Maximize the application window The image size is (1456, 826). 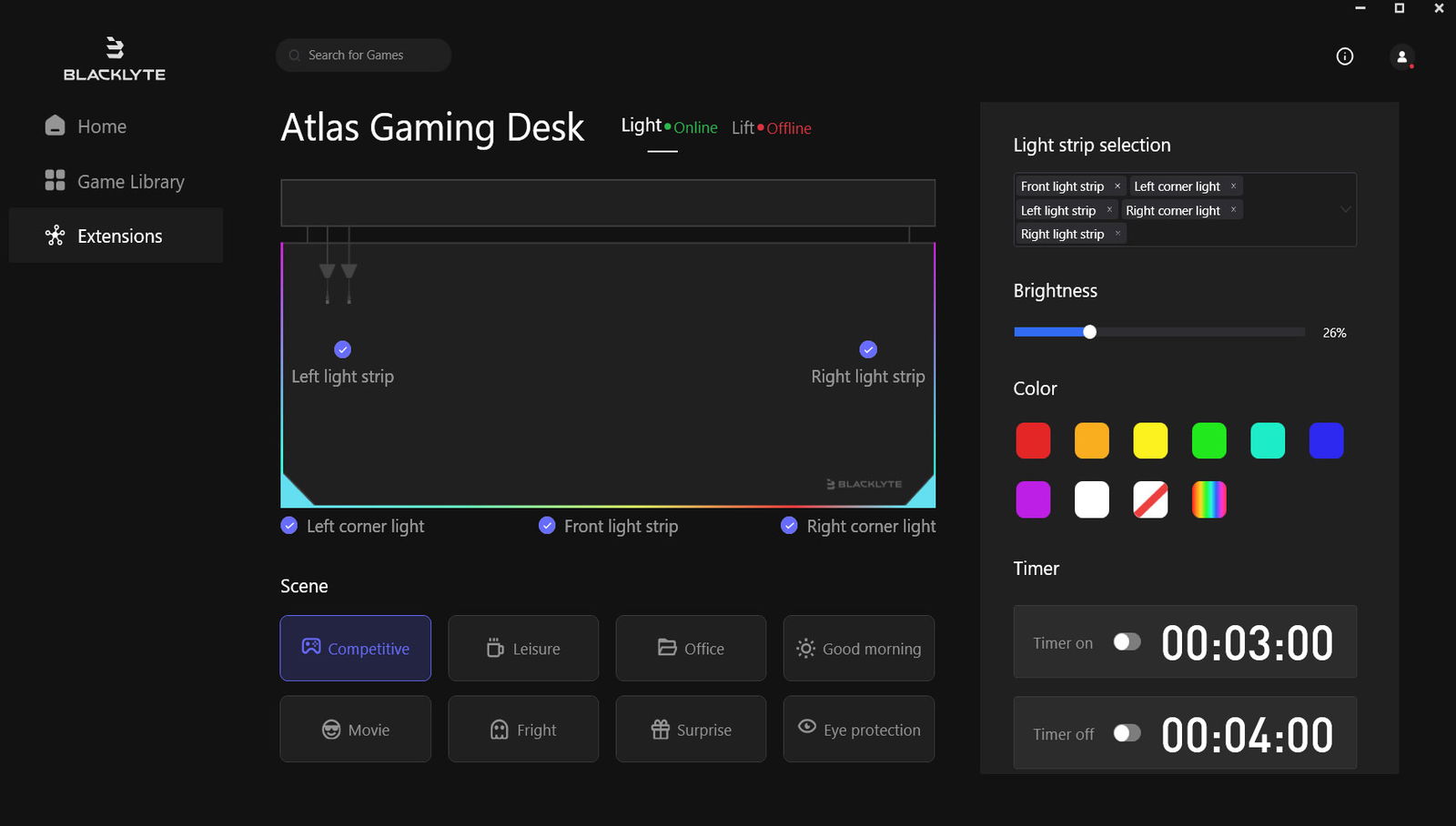[1400, 8]
